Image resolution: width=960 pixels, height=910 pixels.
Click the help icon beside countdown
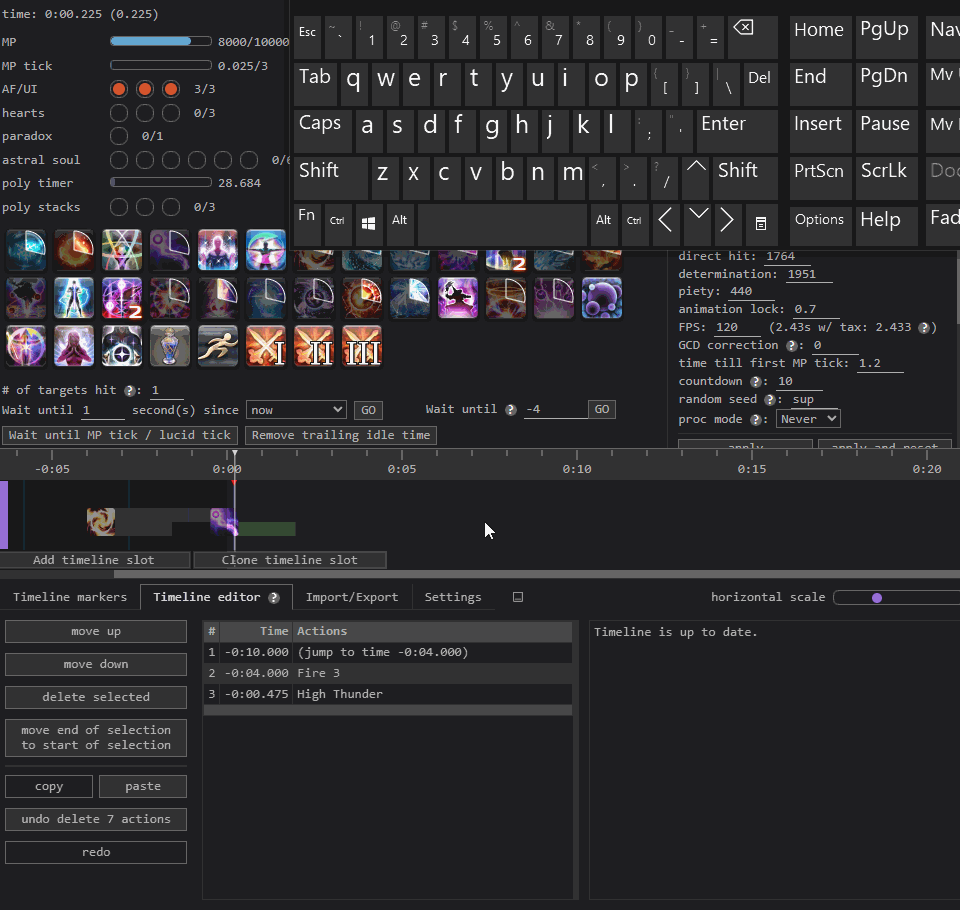tap(756, 382)
